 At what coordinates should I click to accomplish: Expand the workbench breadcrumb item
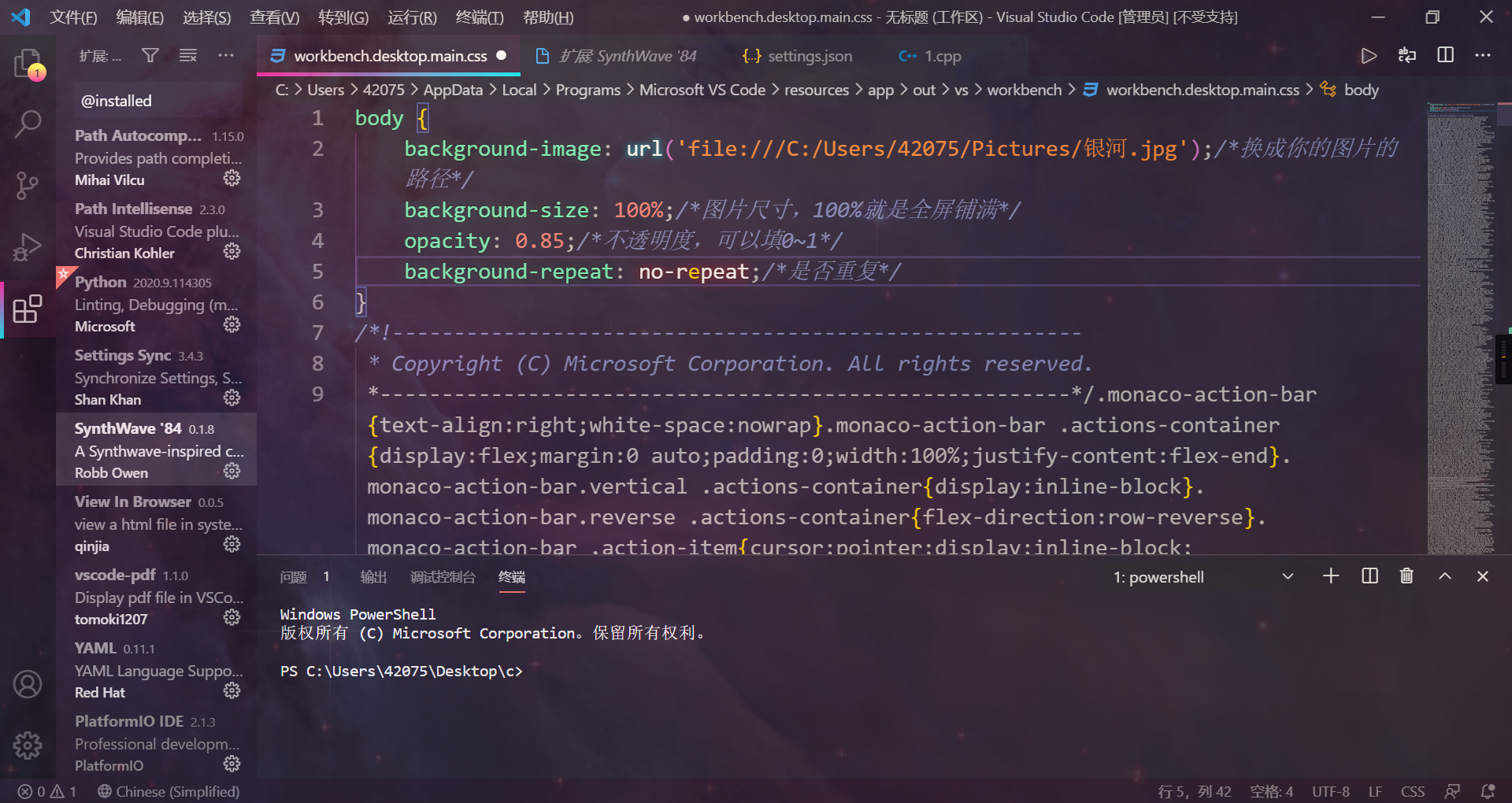tap(1024, 89)
